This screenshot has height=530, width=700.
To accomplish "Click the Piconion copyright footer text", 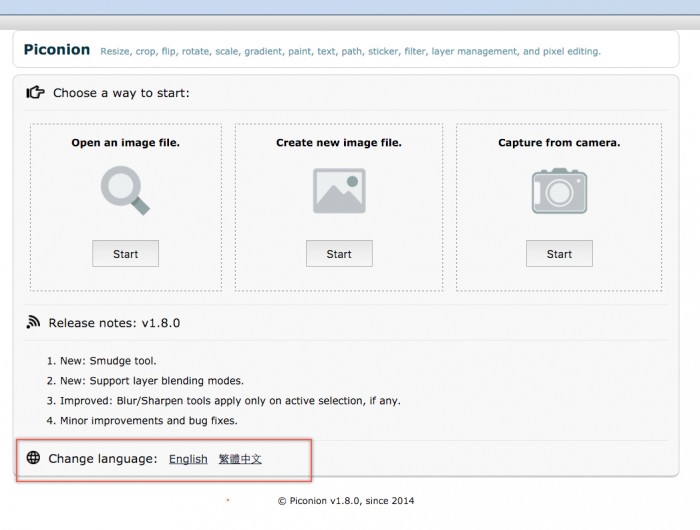I will coord(346,501).
